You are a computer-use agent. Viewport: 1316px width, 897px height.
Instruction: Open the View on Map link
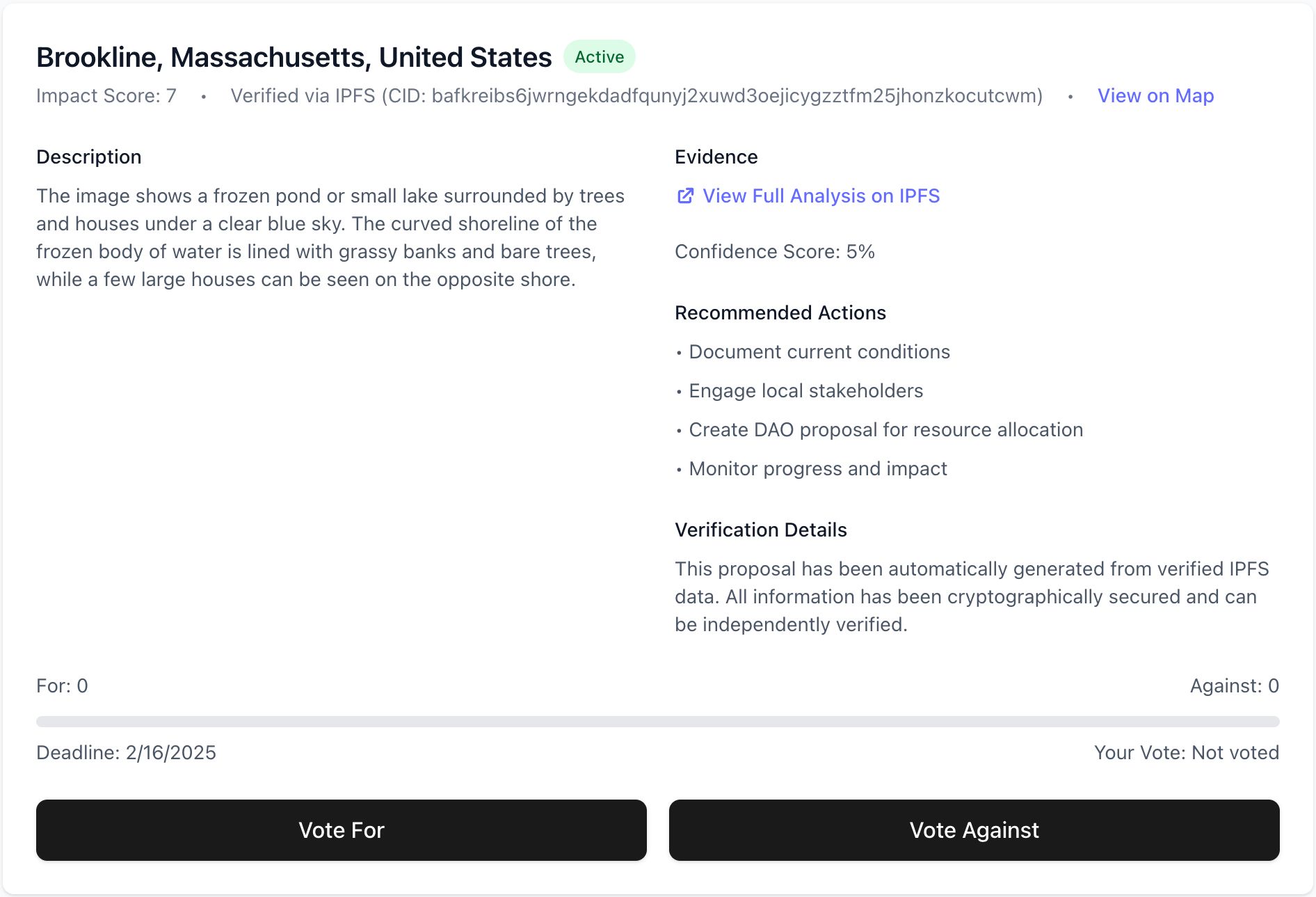point(1155,96)
